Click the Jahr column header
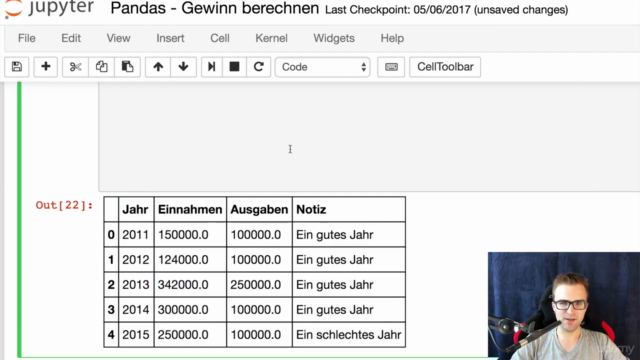The height and width of the screenshot is (360, 640). 136,209
